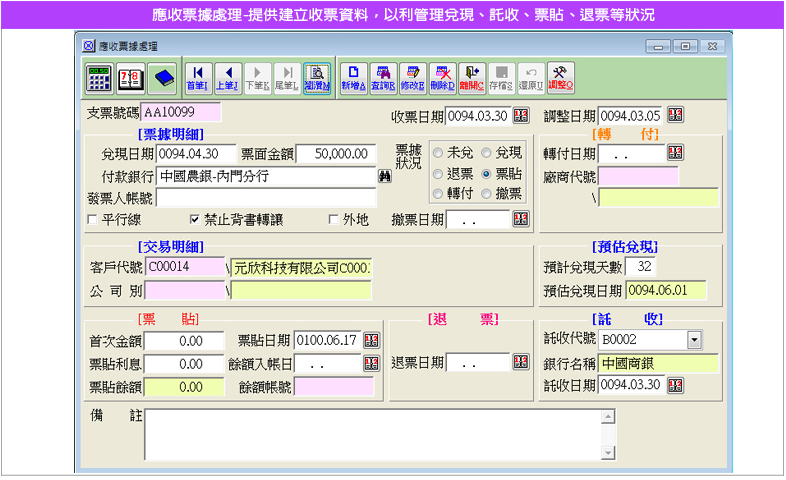Uncheck 禁止背書轉讓 checkbox

point(195,218)
